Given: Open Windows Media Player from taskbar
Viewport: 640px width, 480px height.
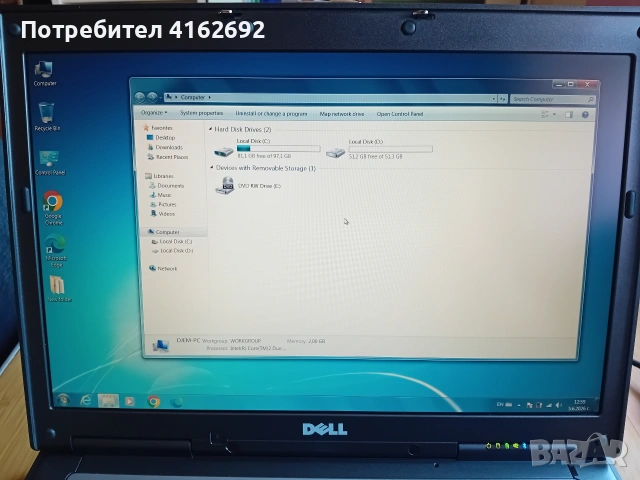Looking at the screenshot, I should tap(129, 401).
